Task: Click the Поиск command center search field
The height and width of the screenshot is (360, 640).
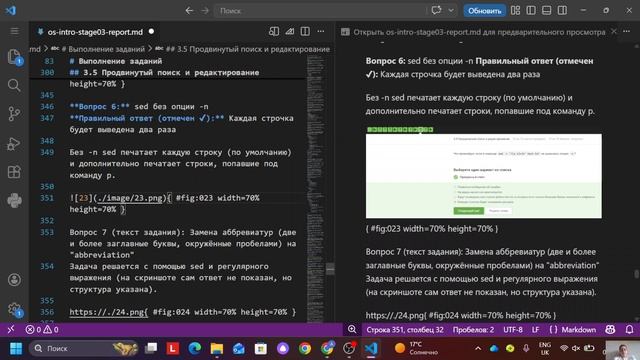Action: (x=320, y=11)
